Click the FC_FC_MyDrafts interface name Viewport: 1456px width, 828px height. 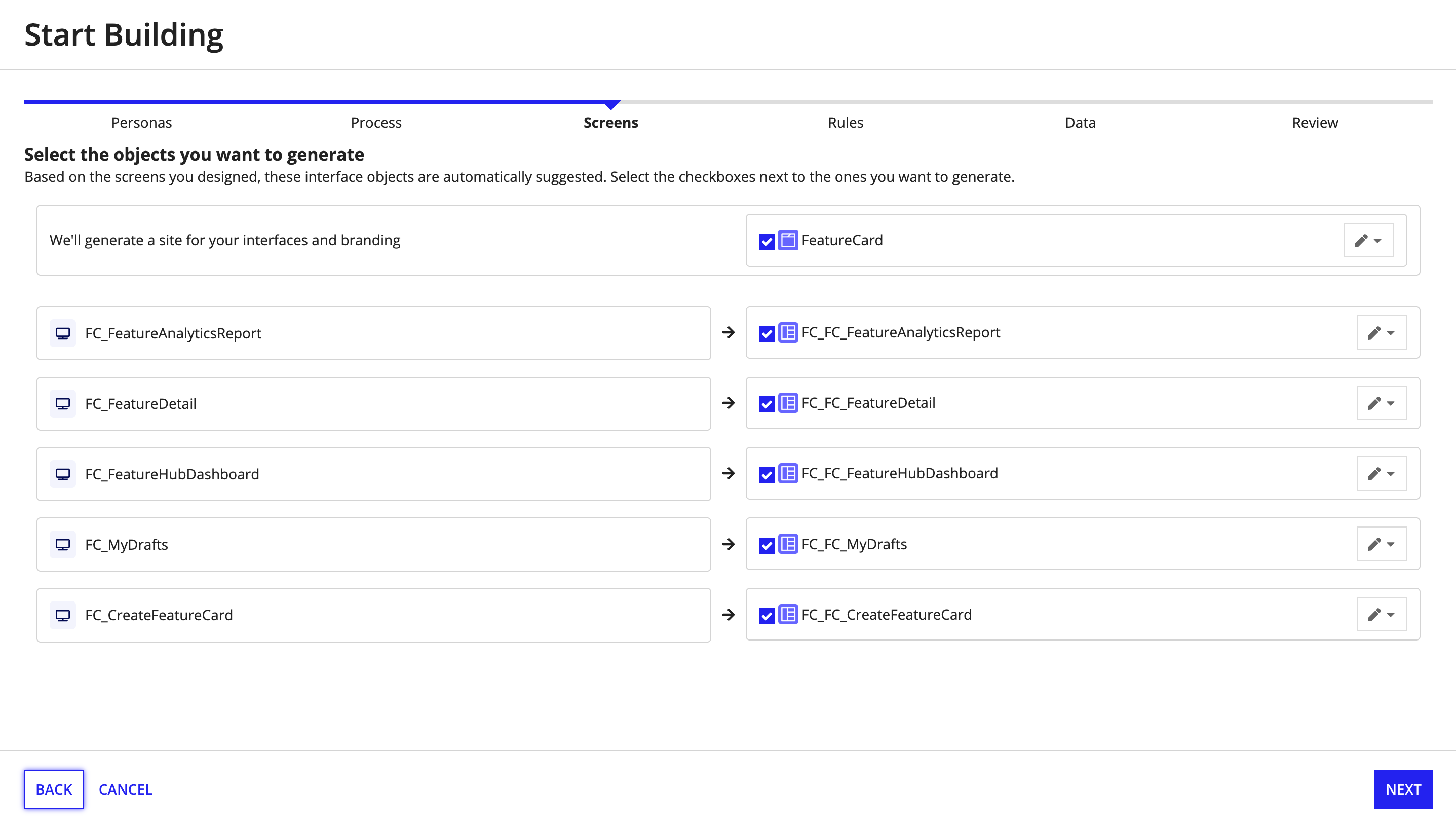coord(855,544)
